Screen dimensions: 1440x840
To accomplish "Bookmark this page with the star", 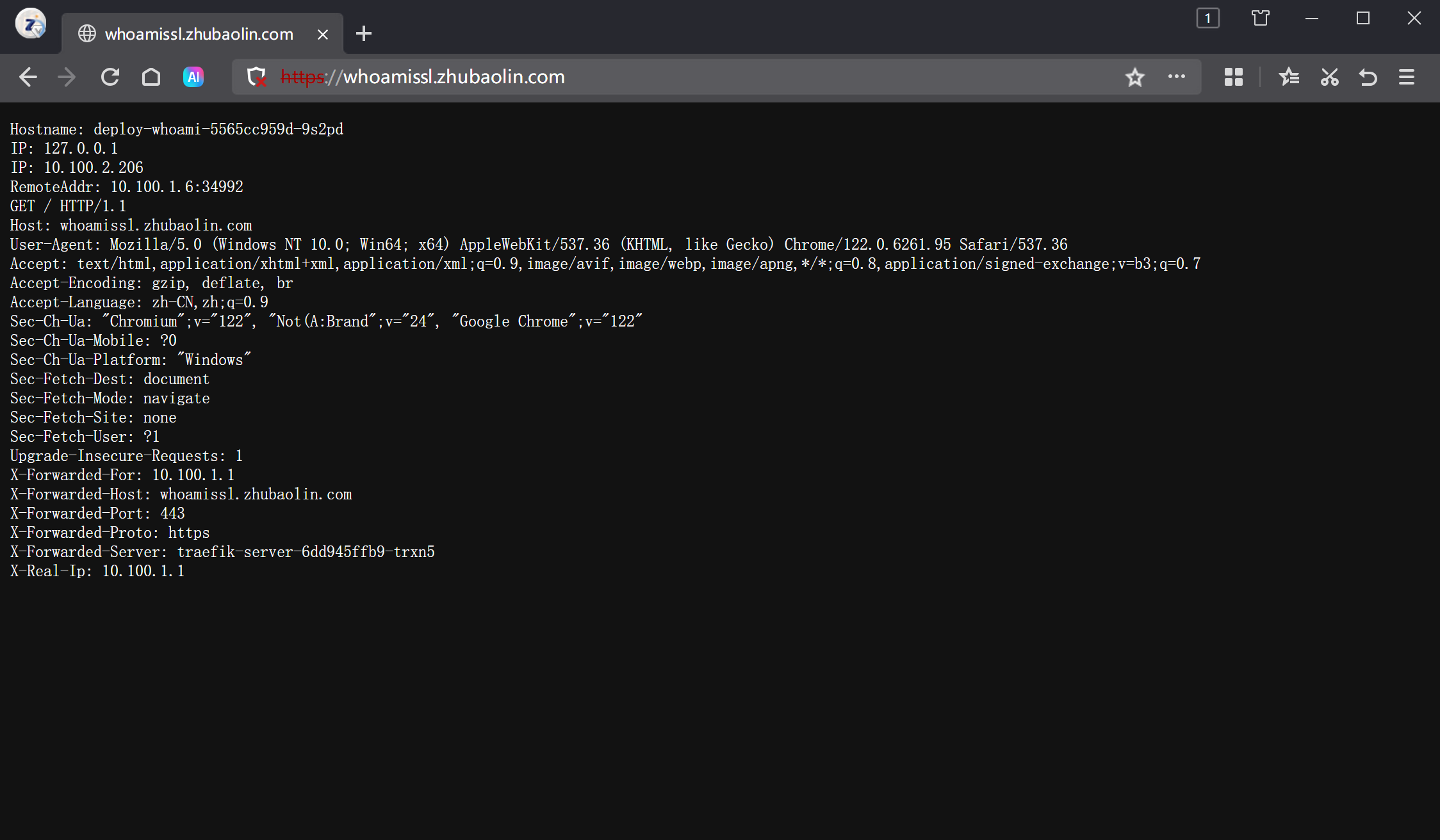I will (x=1134, y=77).
